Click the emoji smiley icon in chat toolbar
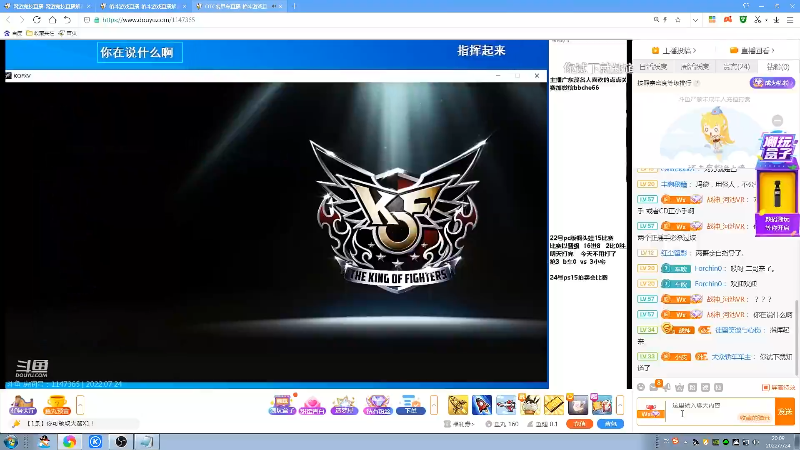The image size is (800, 450). pos(641,388)
